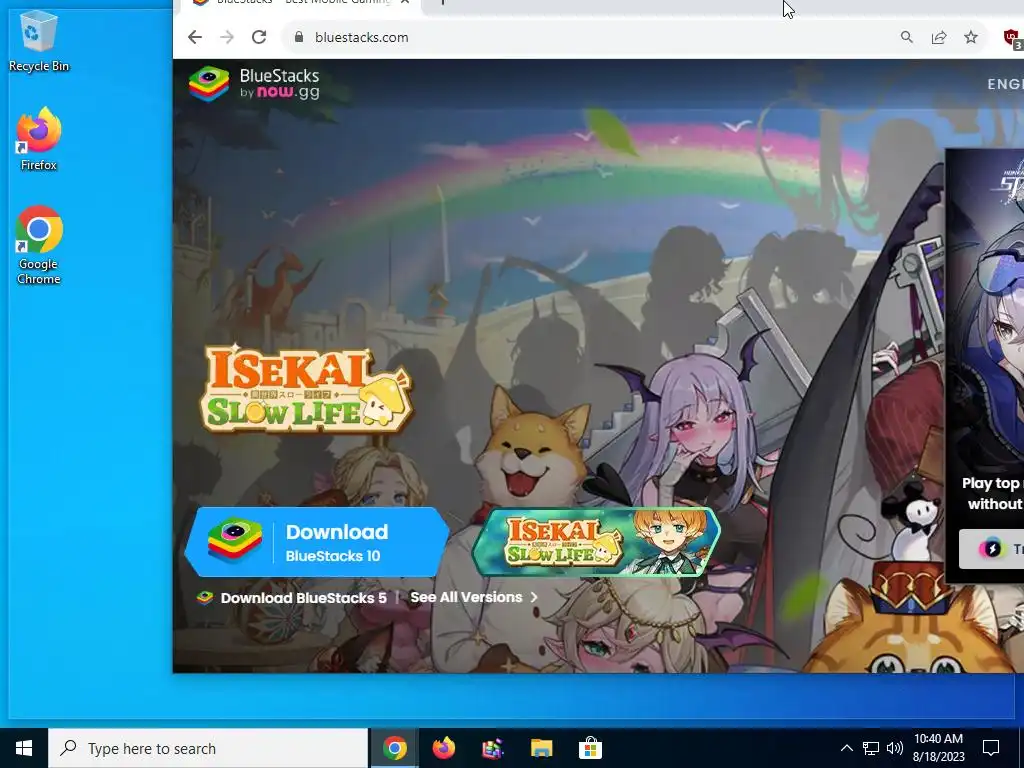Open the WinRAR taskbar icon
Viewport: 1024px width, 768px height.
(492, 748)
